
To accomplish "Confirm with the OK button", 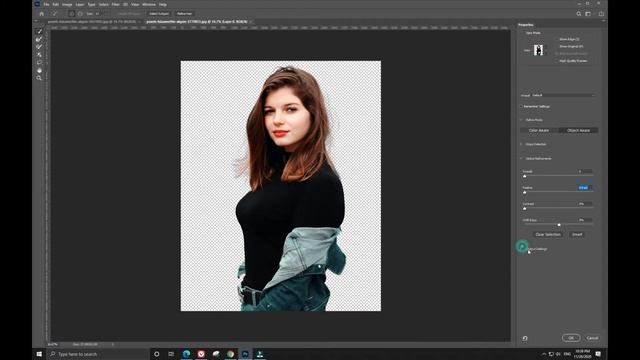I will (571, 338).
